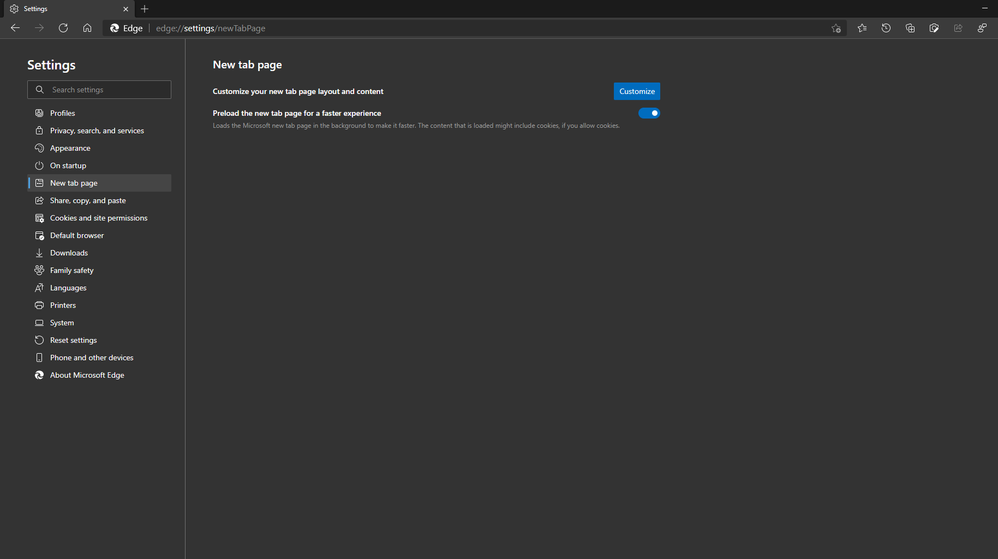Open Printers settings
Screen dimensions: 998x559
(99, 305)
